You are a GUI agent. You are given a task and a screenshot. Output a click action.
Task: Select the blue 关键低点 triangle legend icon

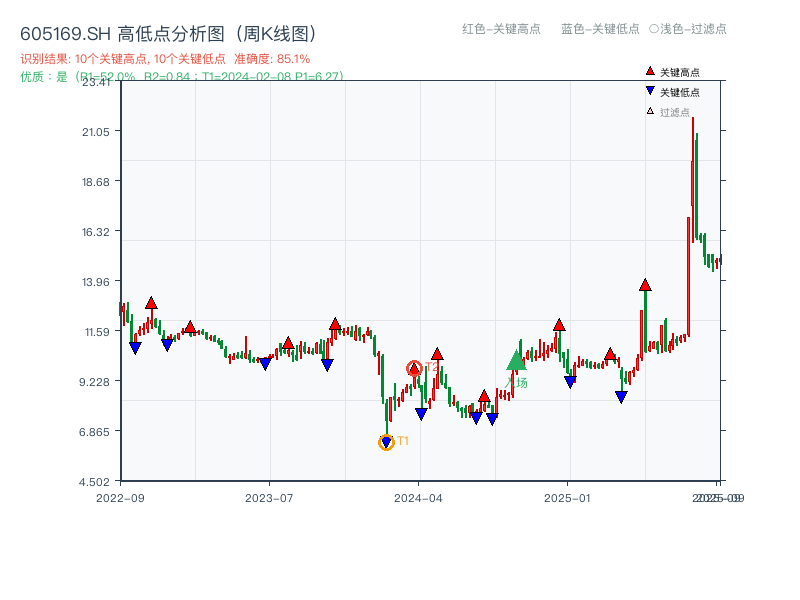tap(650, 91)
